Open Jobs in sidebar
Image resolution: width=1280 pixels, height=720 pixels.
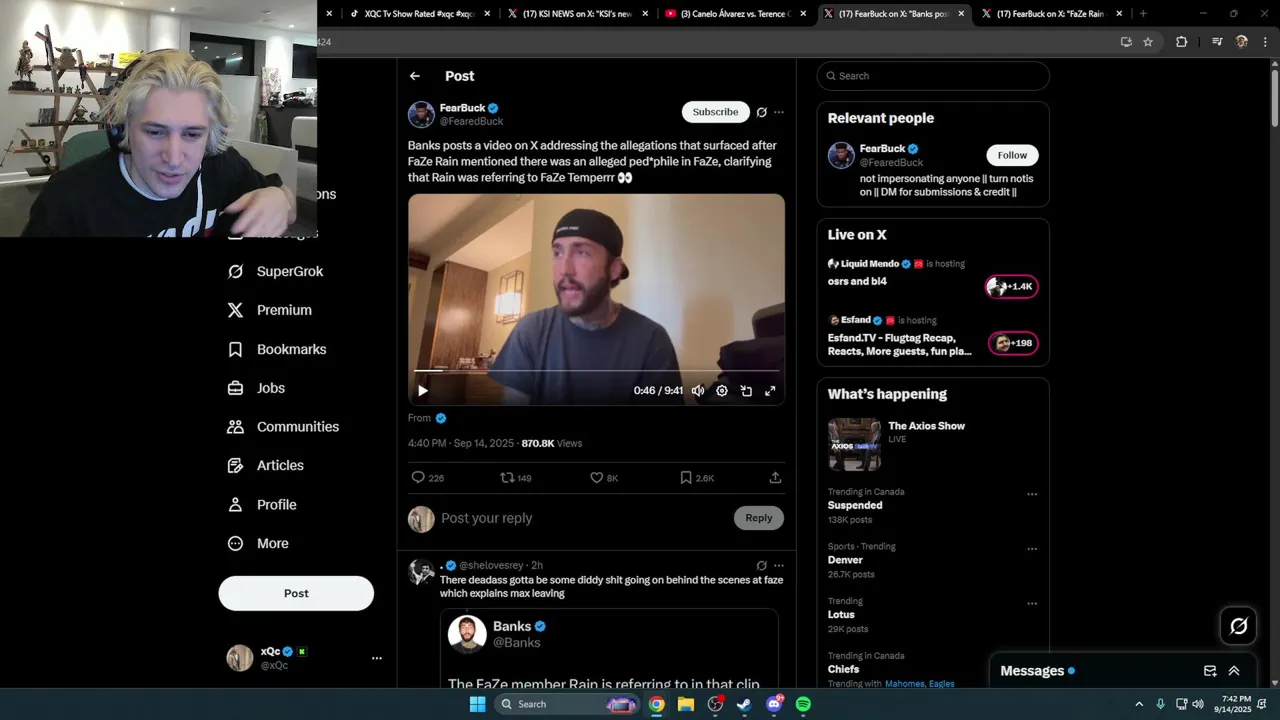(x=256, y=388)
